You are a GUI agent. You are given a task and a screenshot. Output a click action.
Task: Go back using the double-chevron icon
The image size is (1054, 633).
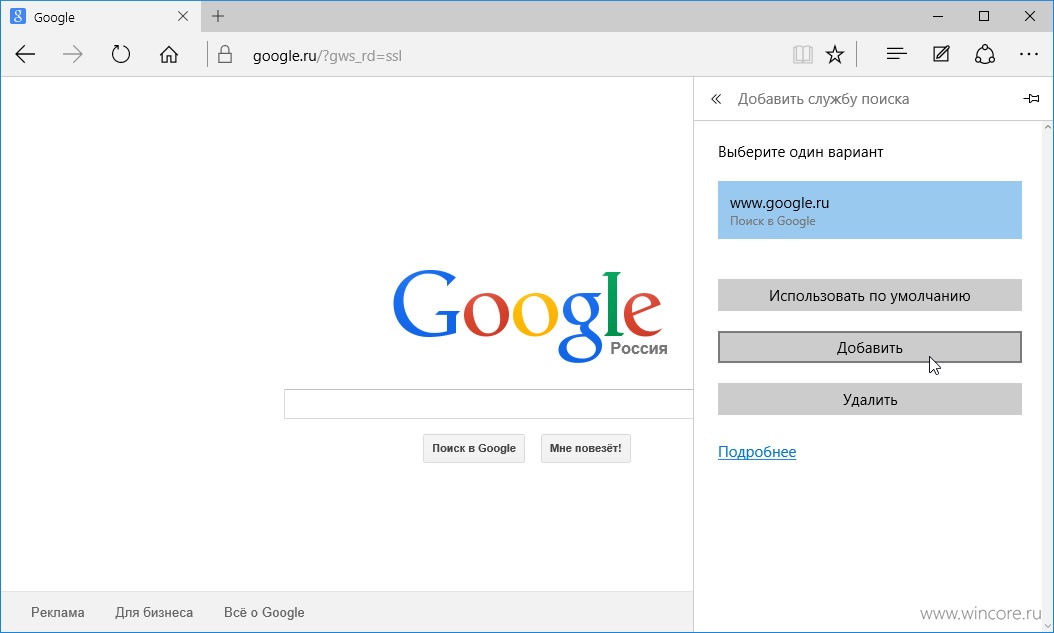(x=716, y=99)
